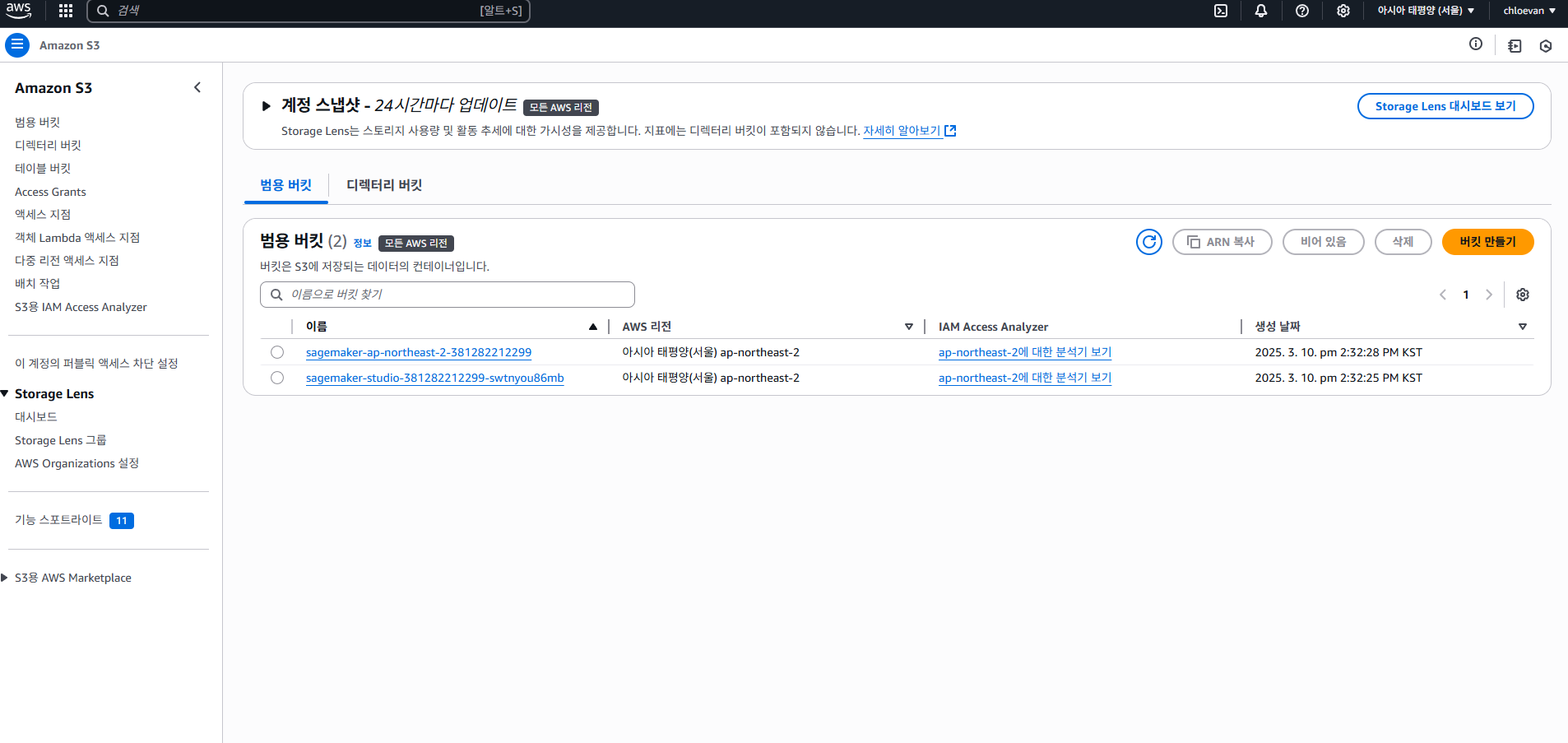This screenshot has width=1568, height=743.
Task: Open the analyzer link in the sagemaker-ap-northeast-2 row
Action: [x=1025, y=352]
